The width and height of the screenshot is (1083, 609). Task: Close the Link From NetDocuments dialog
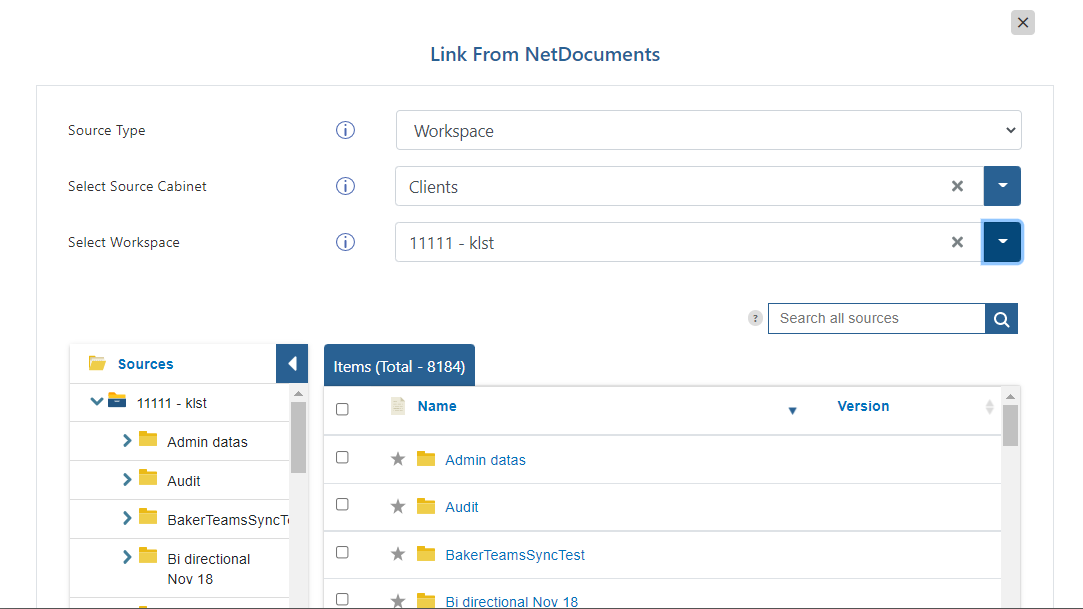(x=1023, y=23)
